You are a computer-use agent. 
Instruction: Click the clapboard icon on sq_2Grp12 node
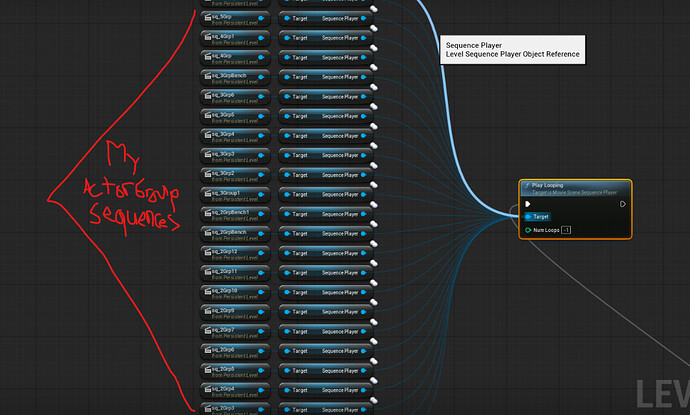pyautogui.click(x=208, y=253)
